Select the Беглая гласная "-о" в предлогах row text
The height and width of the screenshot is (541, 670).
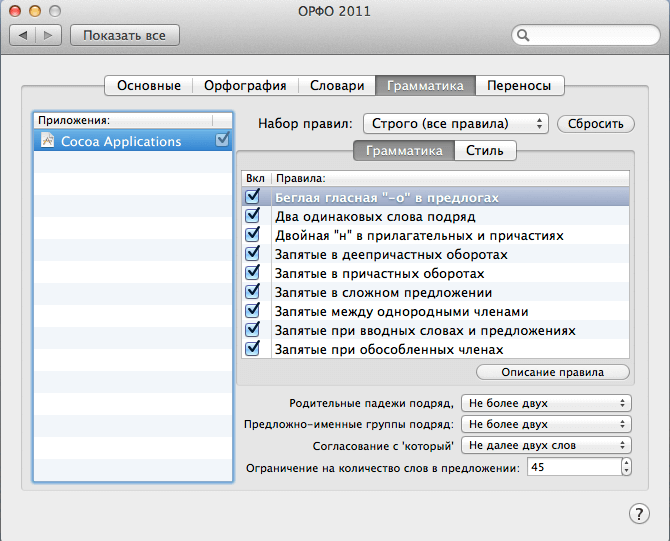click(x=387, y=198)
